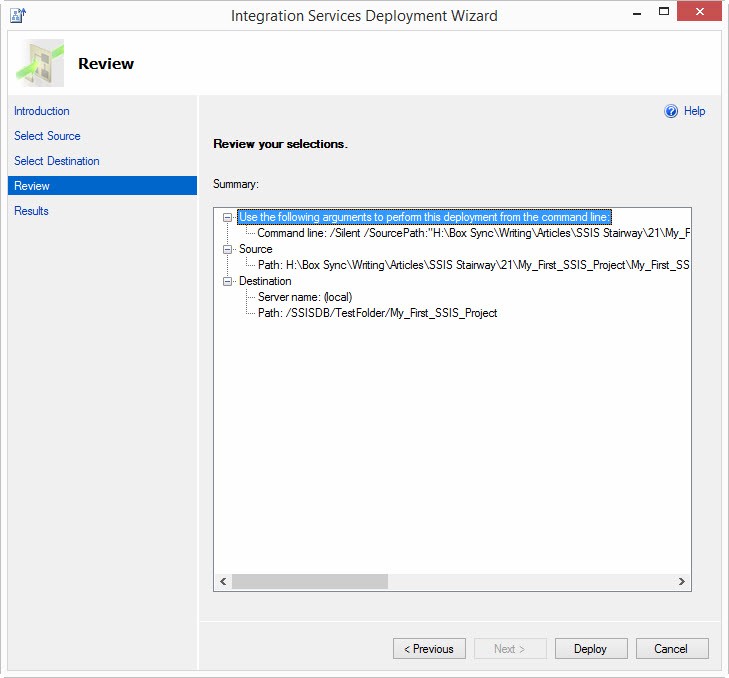Viewport: 729px width, 678px height.
Task: Collapse the Source tree node
Action: point(228,249)
